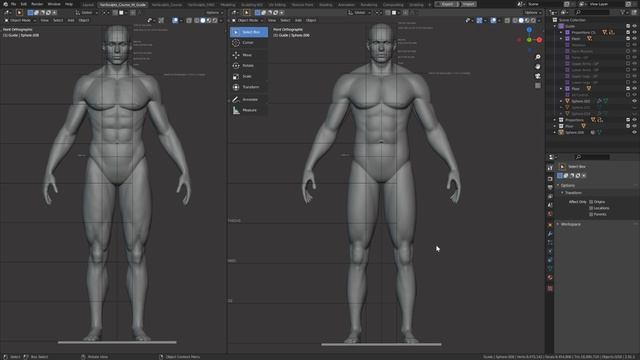Toggle X-ray mode in right viewport

(x=507, y=20)
